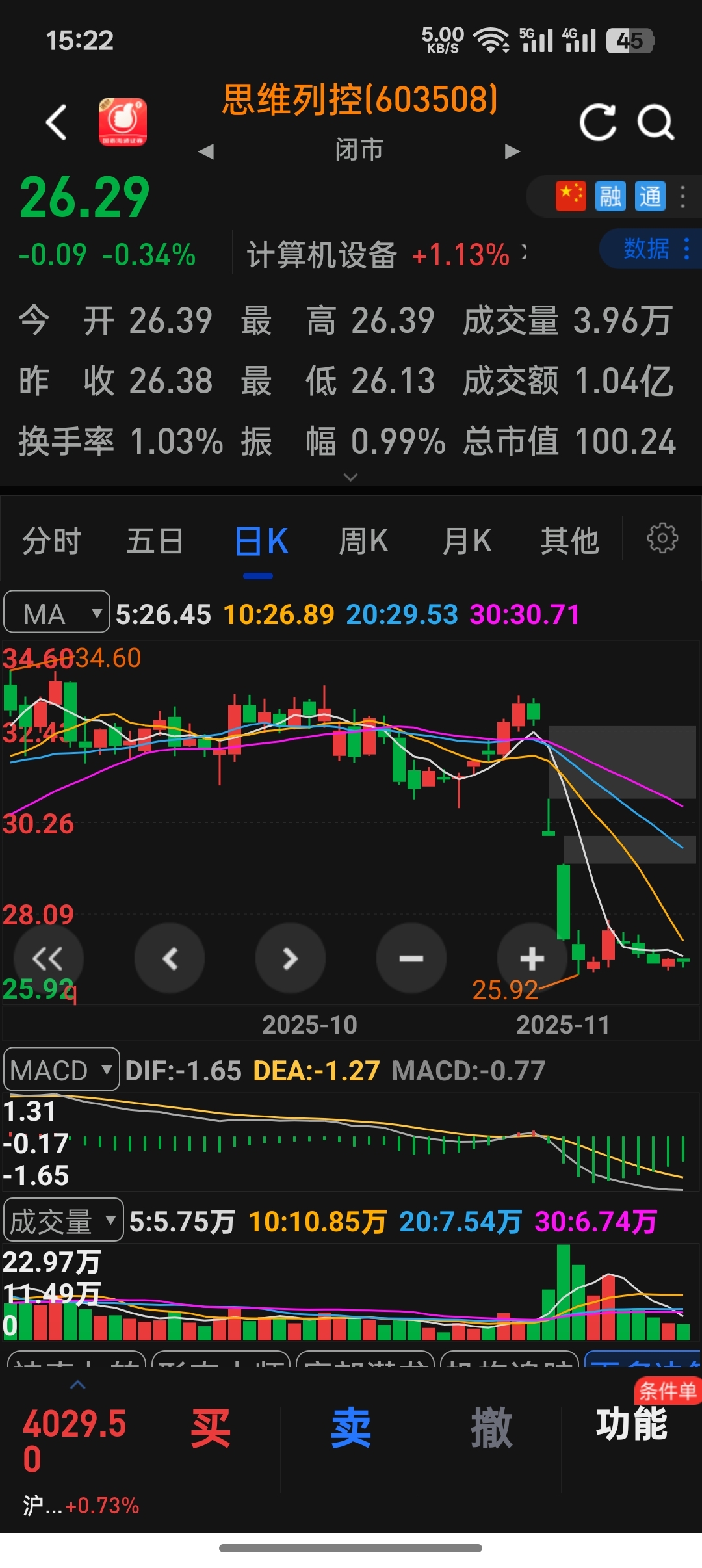Screen dimensions: 702x1568
Task: Tap 2025-11 date label on chart
Action: [563, 1025]
